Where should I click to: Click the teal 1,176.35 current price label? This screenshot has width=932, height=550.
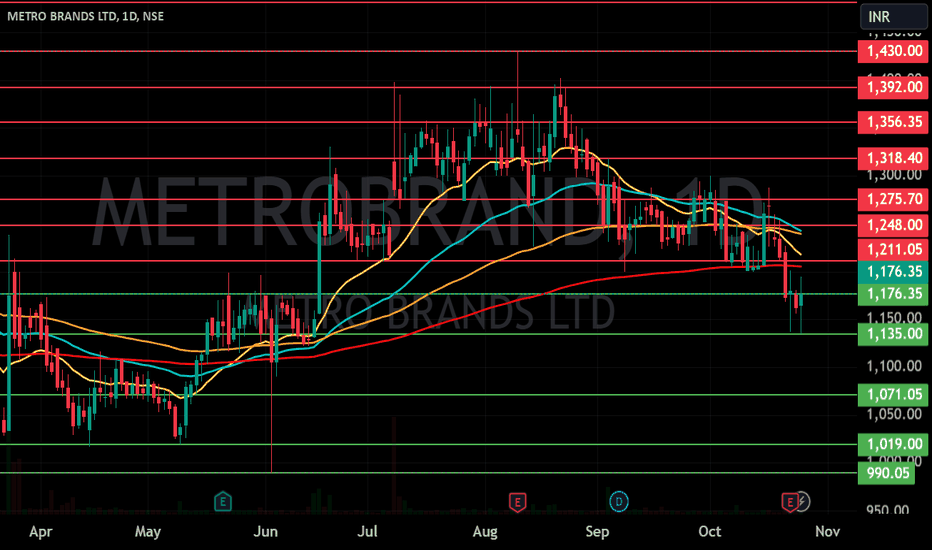[x=893, y=272]
